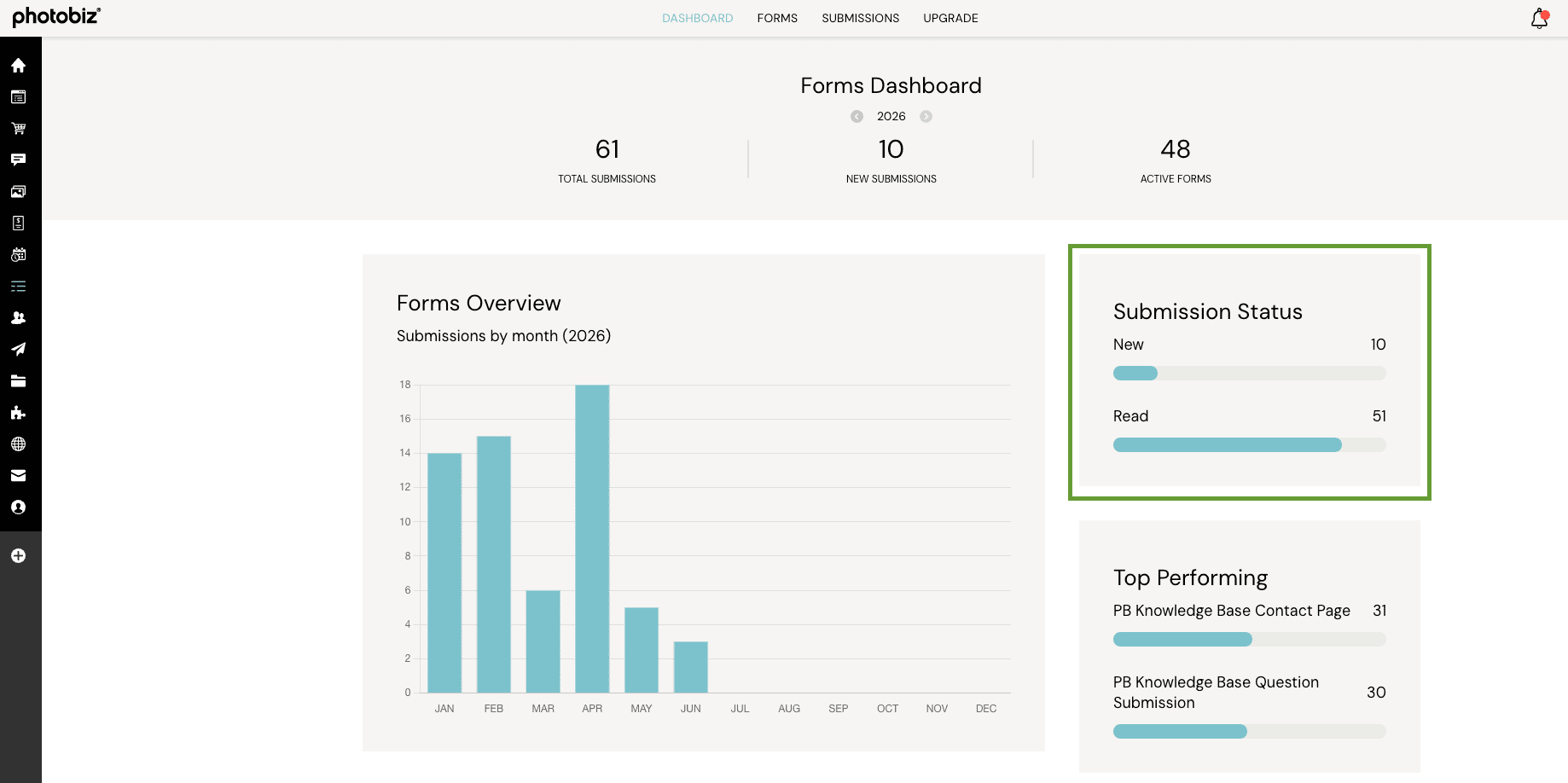Viewport: 1568px width, 783px height.
Task: Click the photobiz logo
Action: click(x=56, y=16)
